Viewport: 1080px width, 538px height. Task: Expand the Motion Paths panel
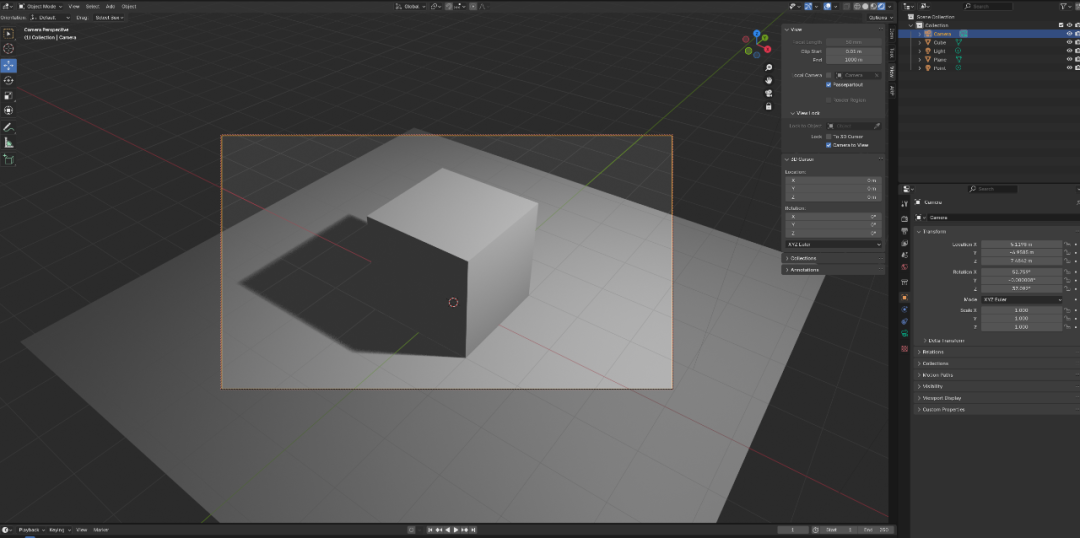point(937,375)
